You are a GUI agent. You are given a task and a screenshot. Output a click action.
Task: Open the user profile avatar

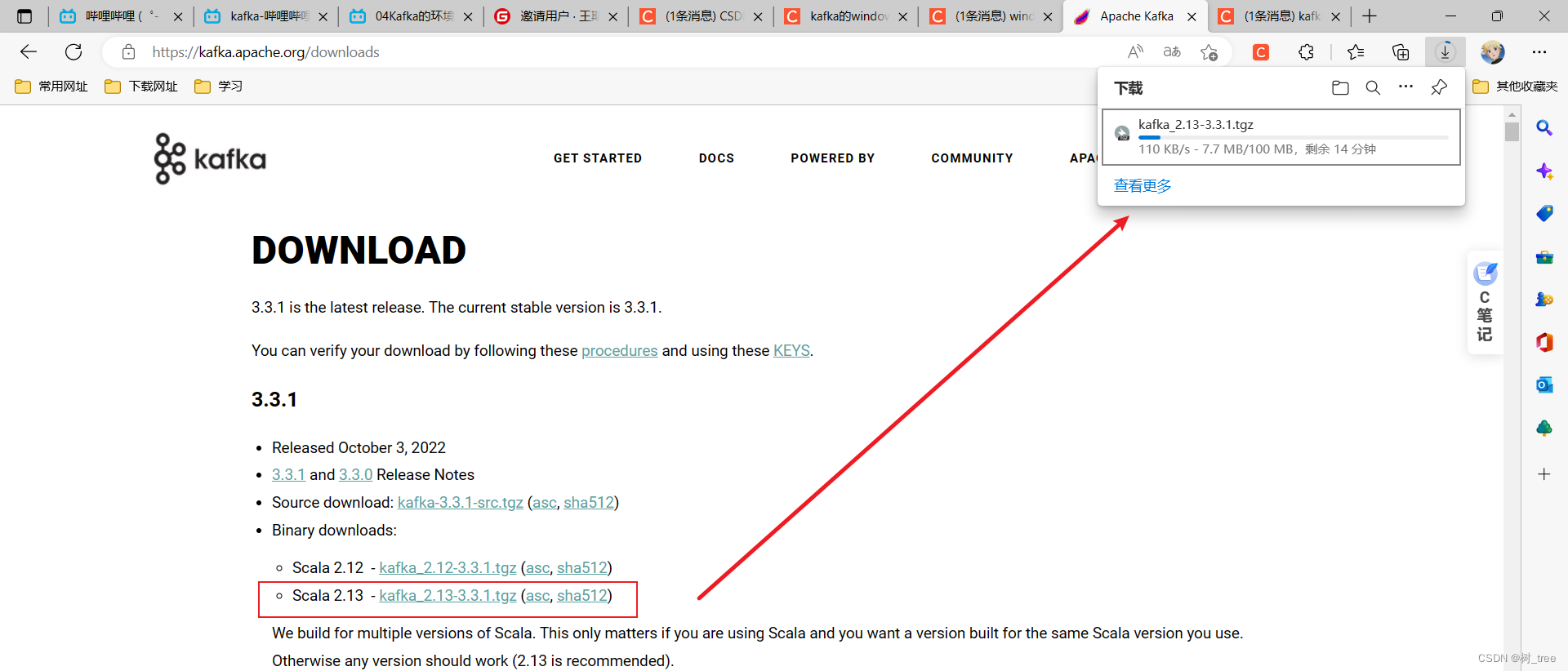(x=1493, y=52)
